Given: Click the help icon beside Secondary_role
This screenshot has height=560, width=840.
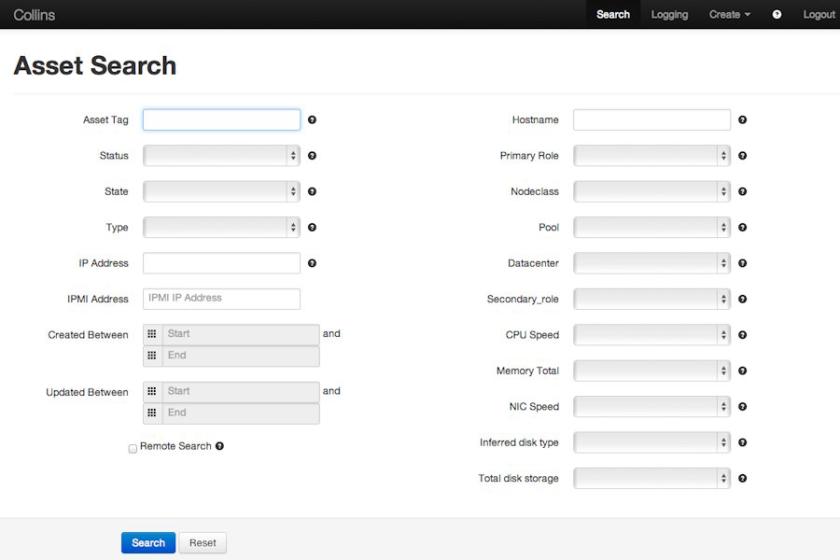Looking at the screenshot, I should 742,299.
